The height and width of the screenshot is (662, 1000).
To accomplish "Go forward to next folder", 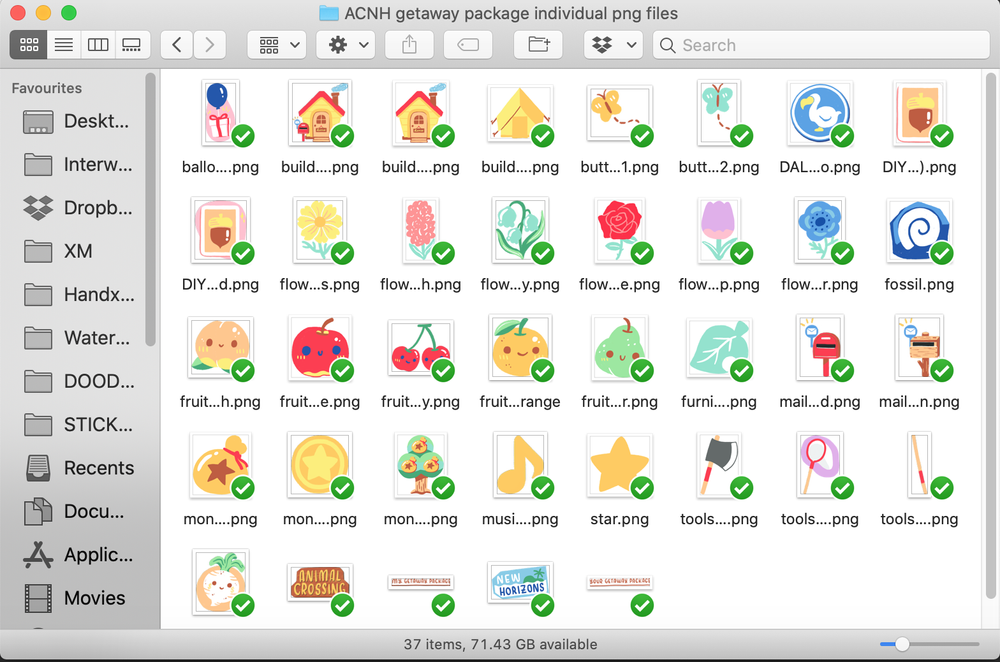I will tap(210, 45).
